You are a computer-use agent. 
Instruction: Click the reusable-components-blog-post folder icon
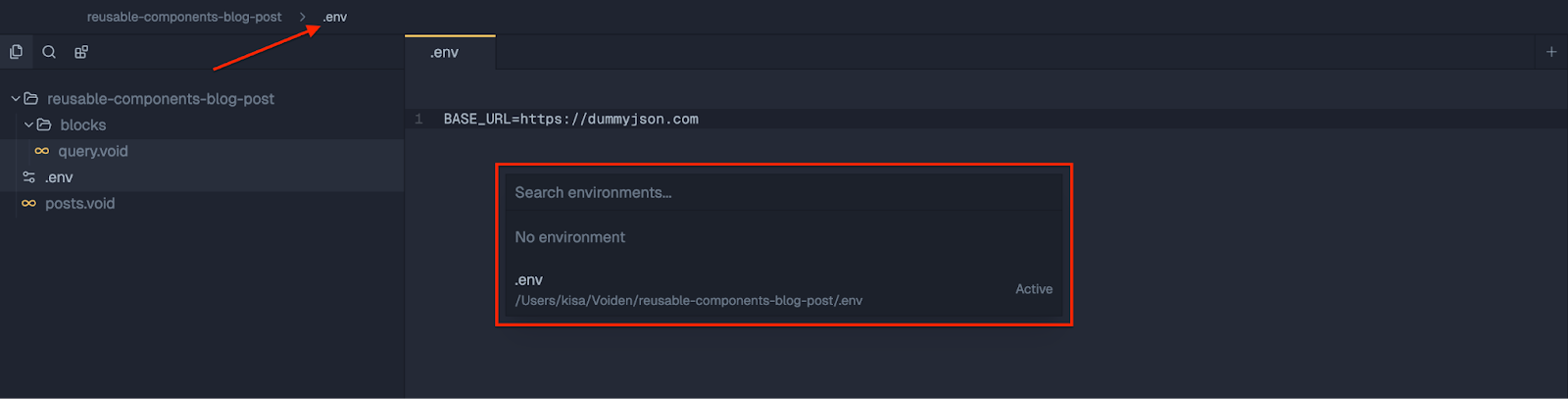pos(31,99)
